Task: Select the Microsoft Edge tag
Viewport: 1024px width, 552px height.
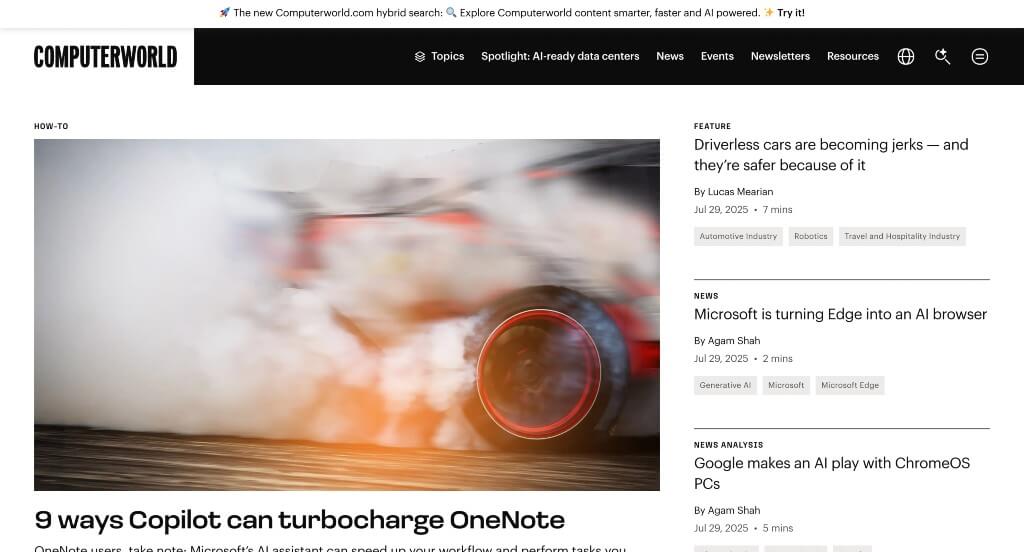Action: [850, 385]
